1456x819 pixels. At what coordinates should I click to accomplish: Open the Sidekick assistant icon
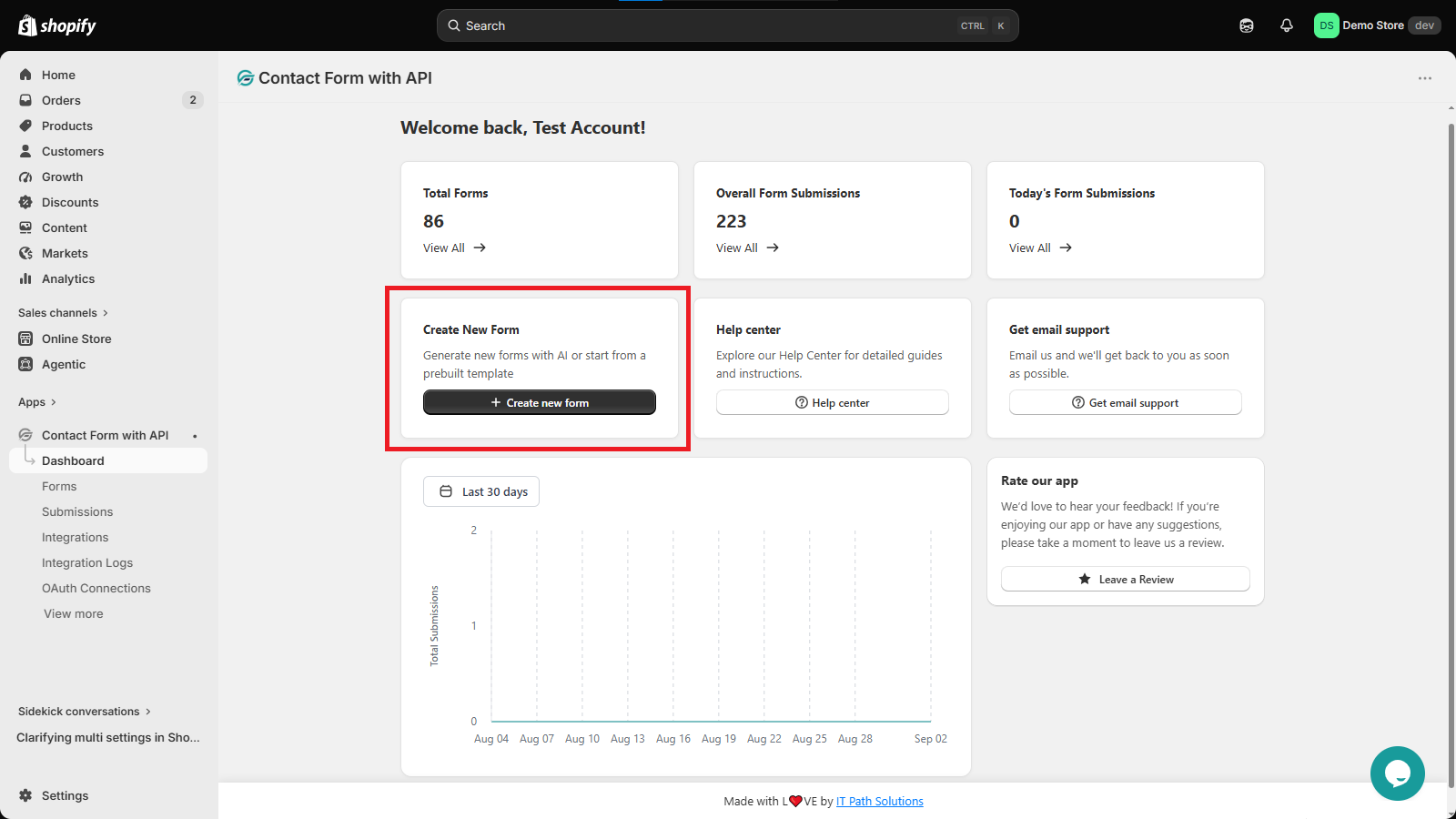point(1247,25)
